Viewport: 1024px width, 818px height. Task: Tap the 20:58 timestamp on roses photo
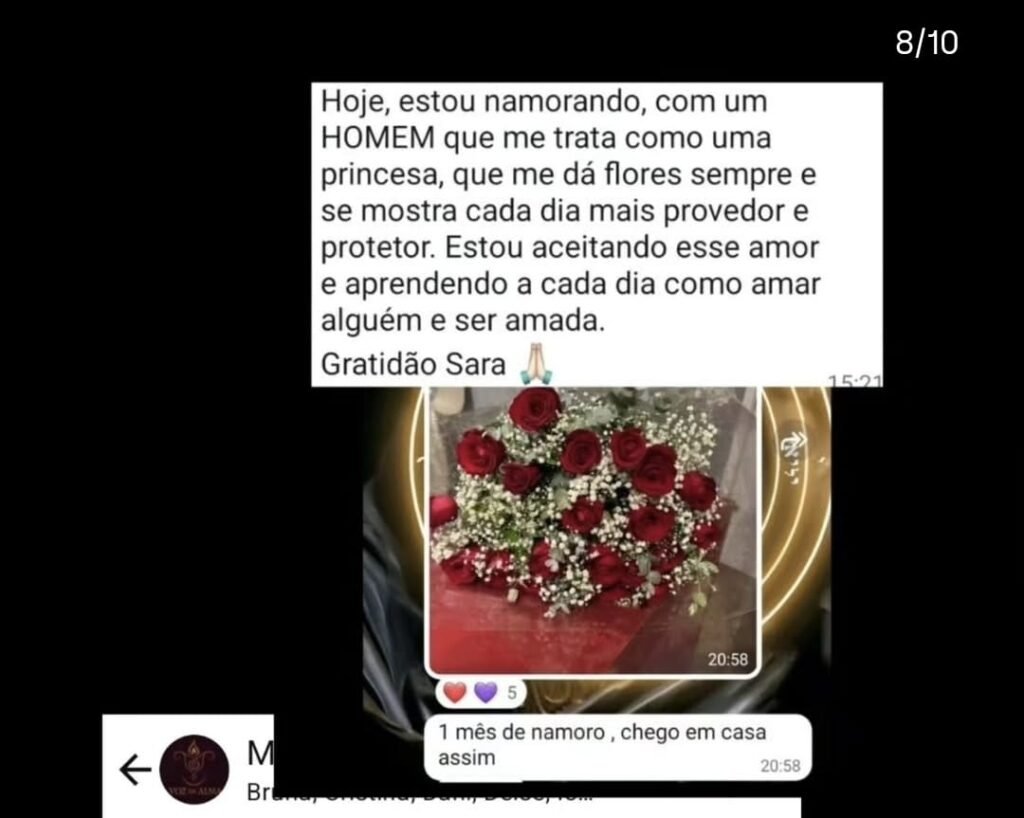pyautogui.click(x=728, y=659)
